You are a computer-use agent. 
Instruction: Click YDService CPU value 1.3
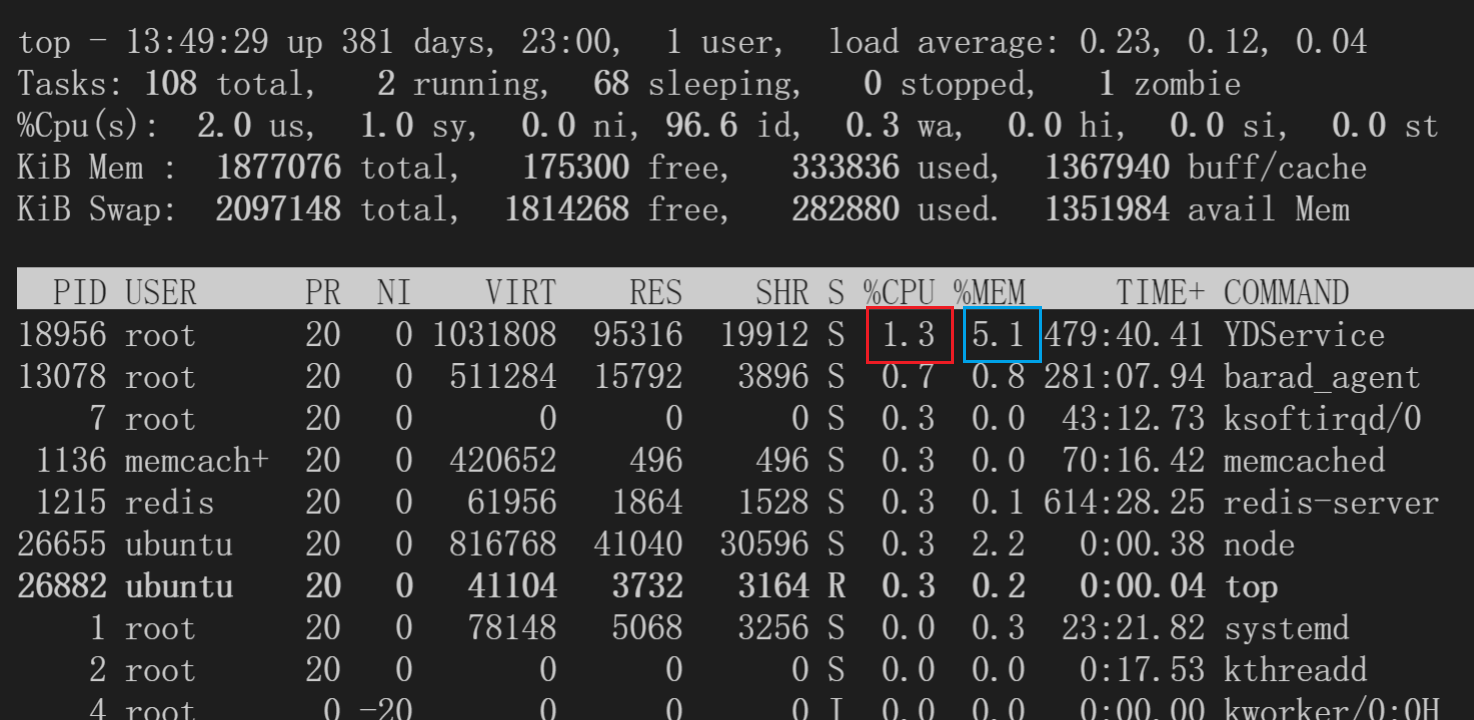click(x=908, y=335)
